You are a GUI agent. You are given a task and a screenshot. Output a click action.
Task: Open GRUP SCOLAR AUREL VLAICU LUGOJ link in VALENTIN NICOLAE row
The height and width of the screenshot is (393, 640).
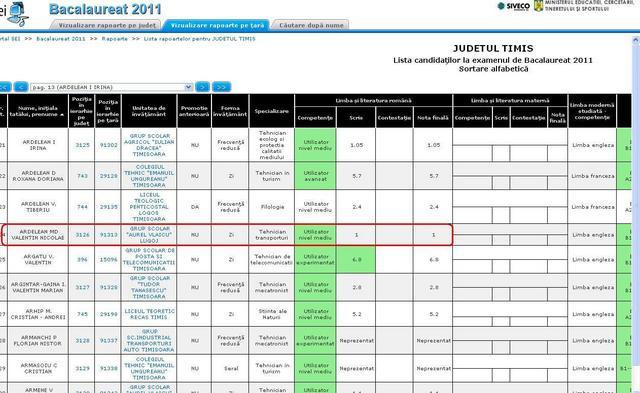tap(149, 235)
